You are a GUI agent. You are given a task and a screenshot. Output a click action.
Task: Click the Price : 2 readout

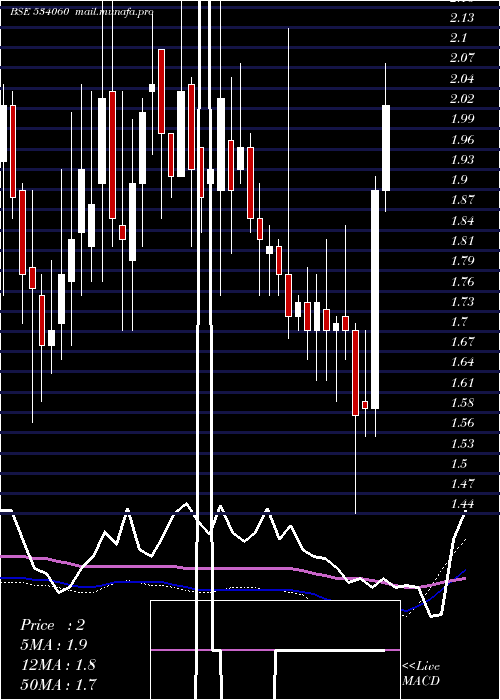point(53,625)
